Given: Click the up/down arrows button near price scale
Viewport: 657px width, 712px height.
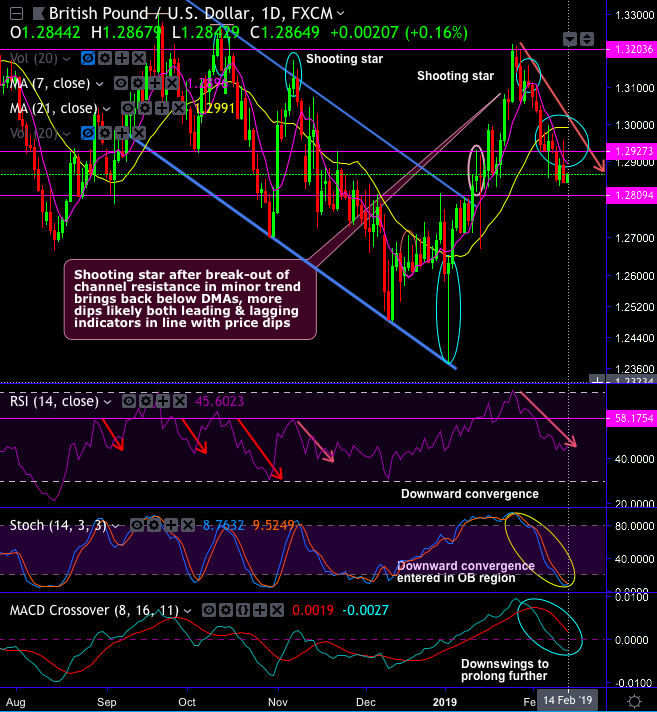Looking at the screenshot, I should [x=587, y=39].
